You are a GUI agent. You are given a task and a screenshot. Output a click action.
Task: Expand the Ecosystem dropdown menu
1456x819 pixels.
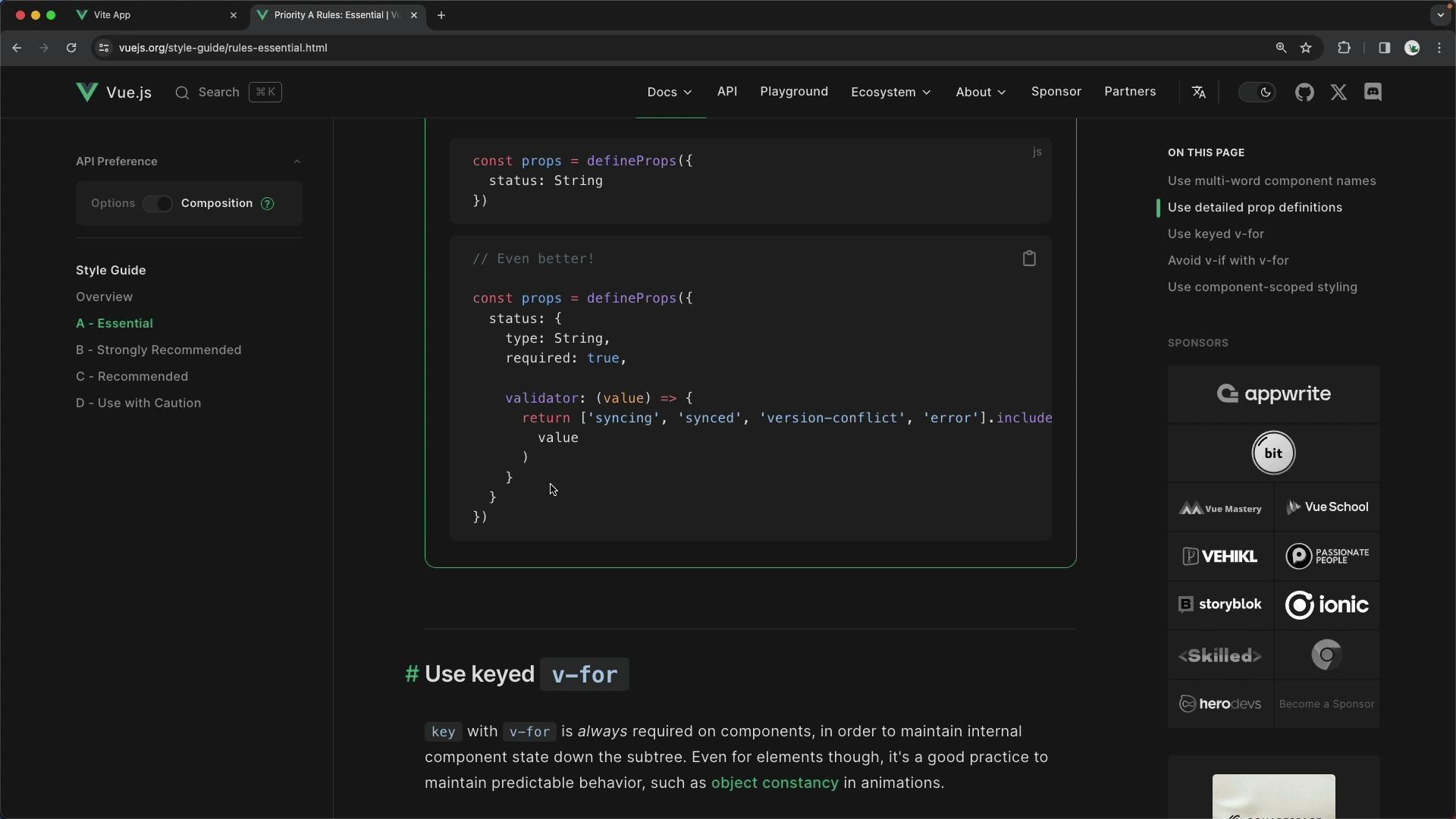pyautogui.click(x=891, y=93)
